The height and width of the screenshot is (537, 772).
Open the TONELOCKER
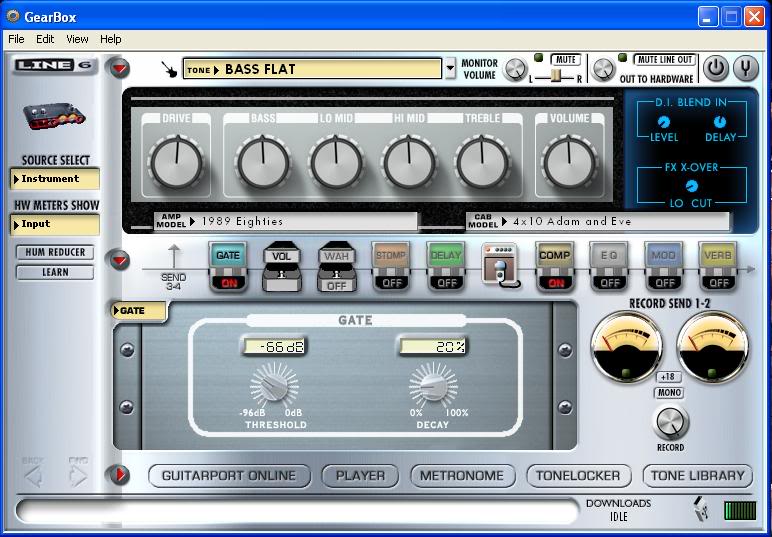[579, 476]
